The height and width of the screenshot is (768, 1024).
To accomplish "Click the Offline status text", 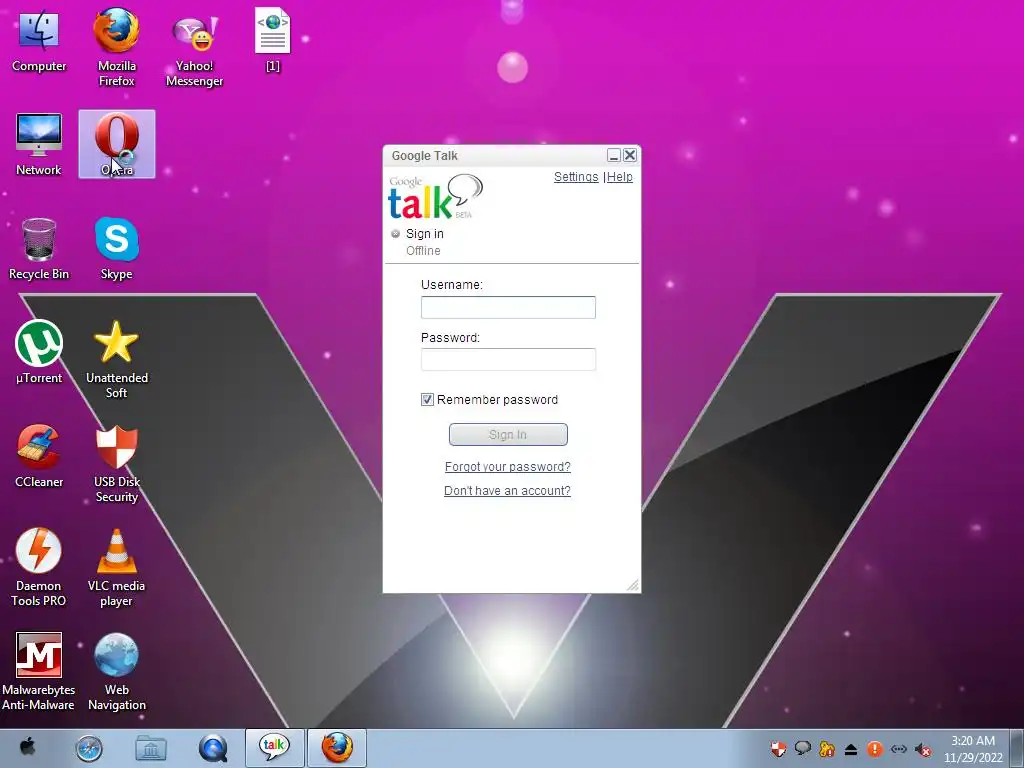I will coord(423,251).
